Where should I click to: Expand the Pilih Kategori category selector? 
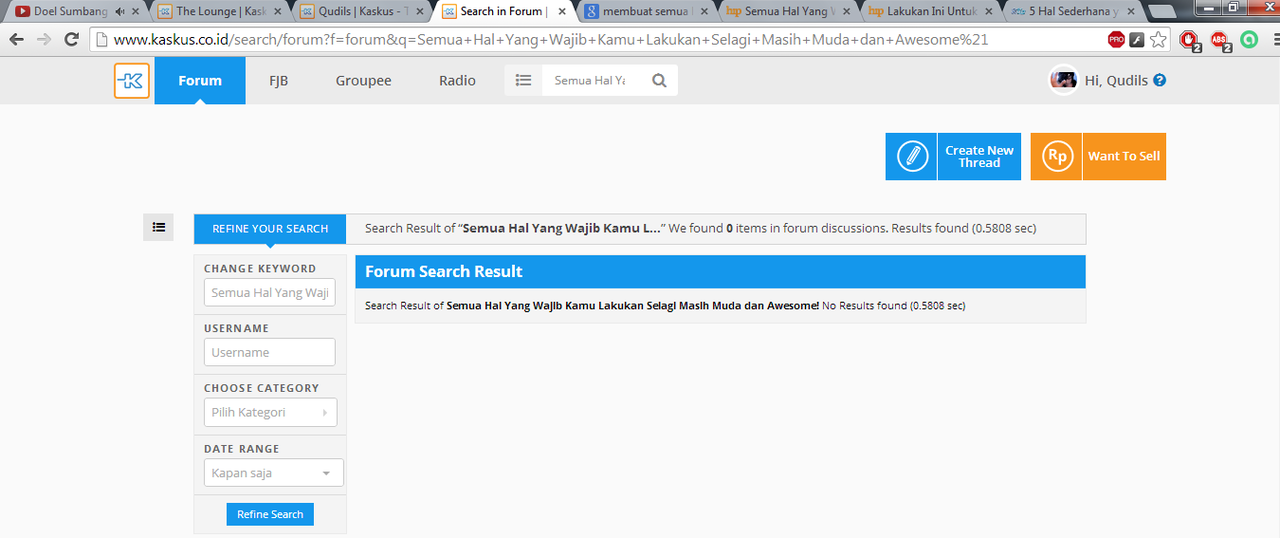[x=270, y=412]
